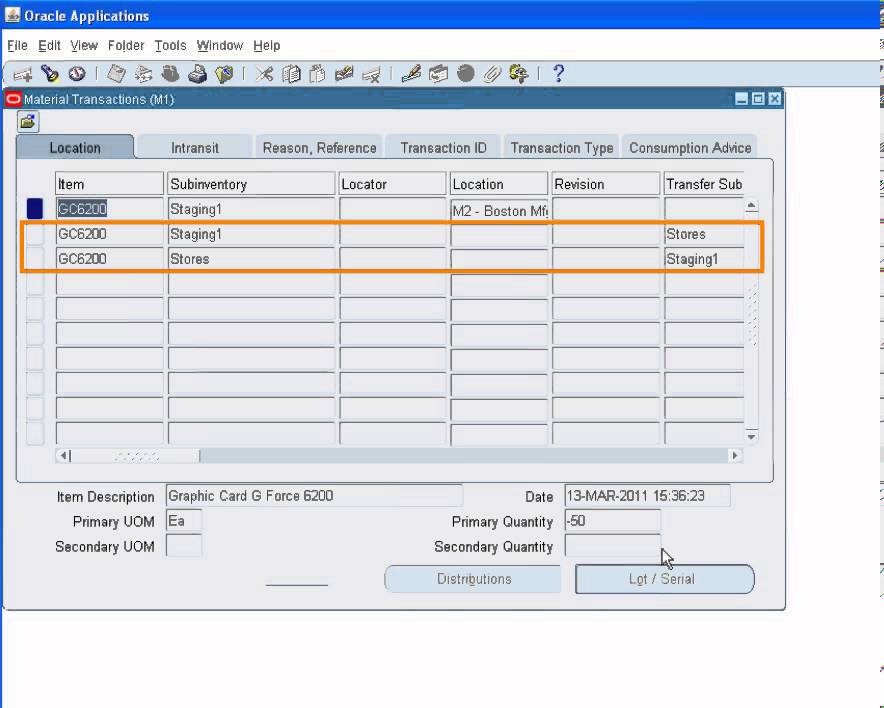Click the Primary Quantity field with -50
The image size is (884, 708).
pos(612,521)
